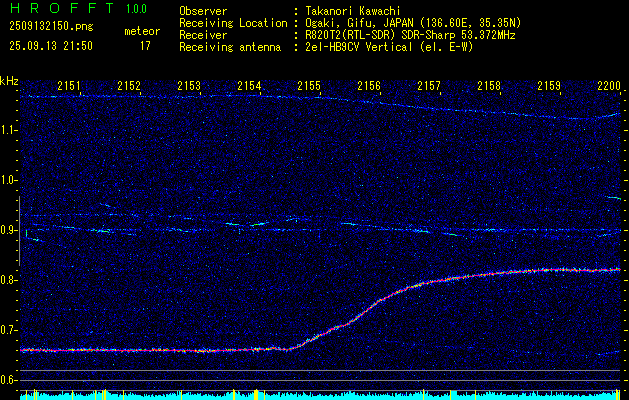Select the date and time 25.09.13 21:50
Screen dimensions: 629x400
[x=49, y=45]
